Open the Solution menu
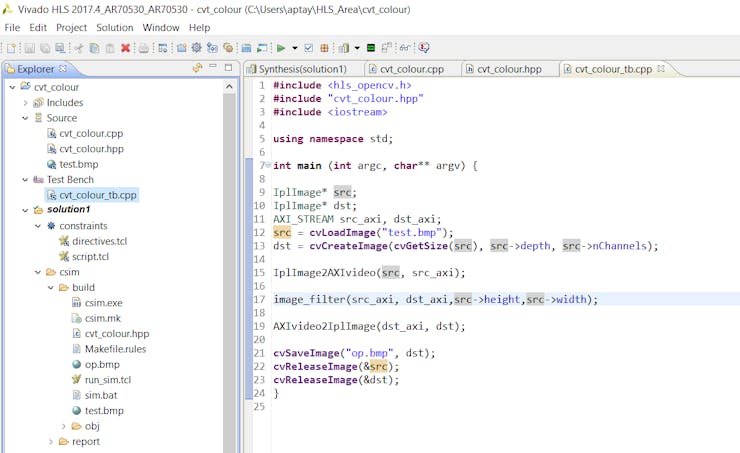 (115, 27)
